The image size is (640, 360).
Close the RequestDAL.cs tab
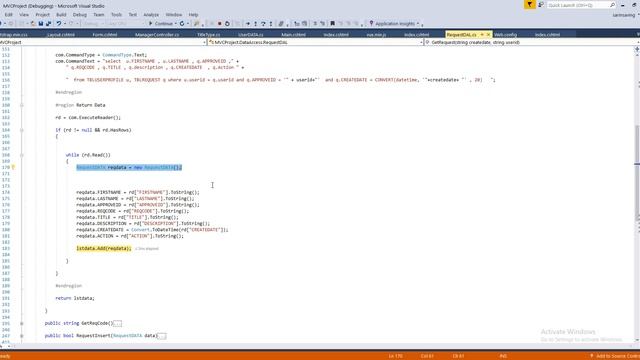[x=488, y=35]
